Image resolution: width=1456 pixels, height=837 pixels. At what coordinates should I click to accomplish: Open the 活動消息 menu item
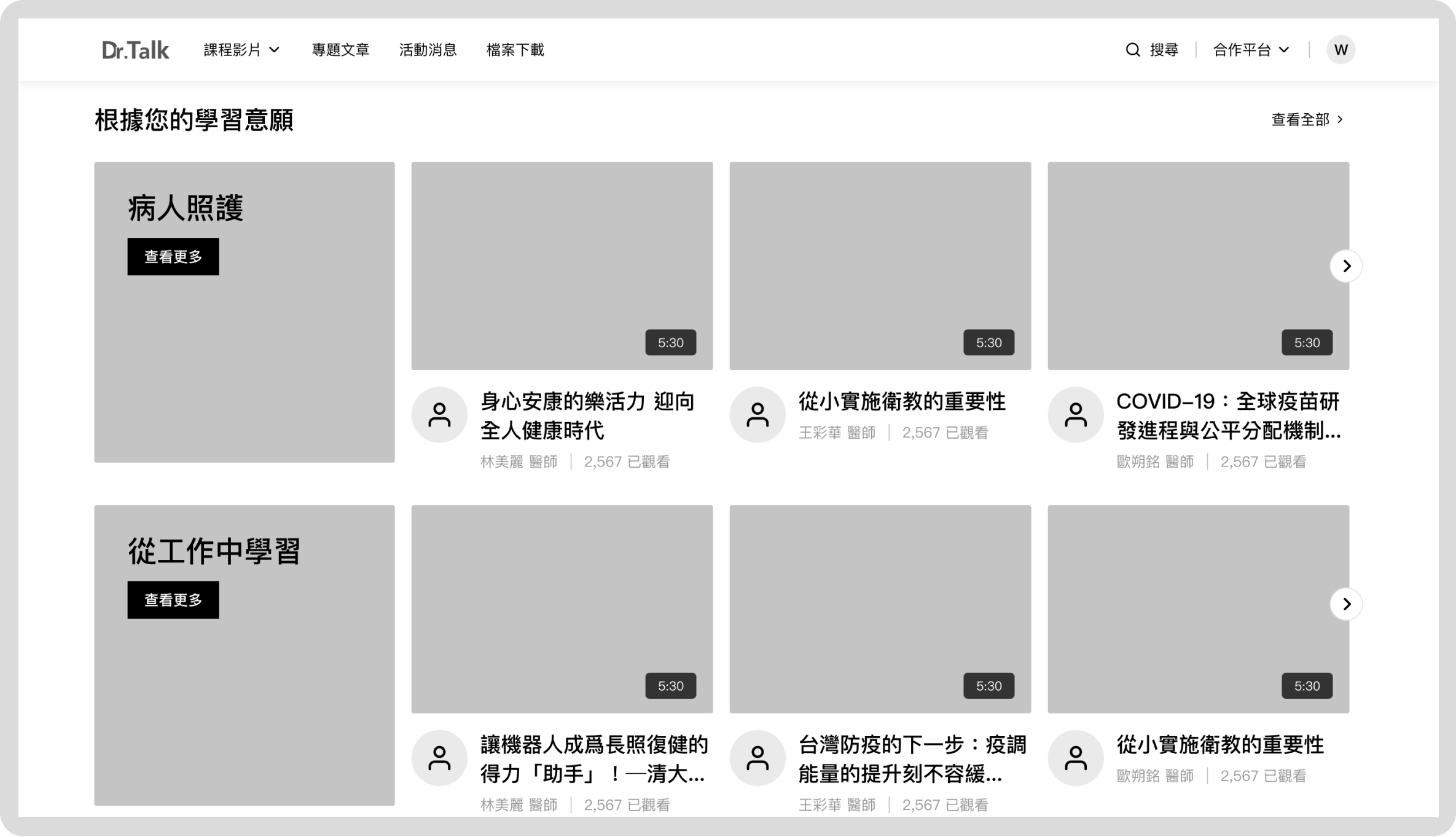click(x=428, y=50)
